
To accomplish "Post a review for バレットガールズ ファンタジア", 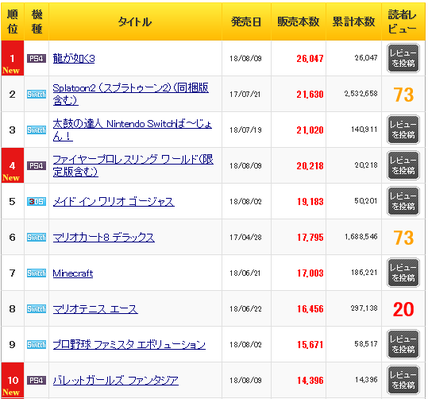I will point(403,380).
